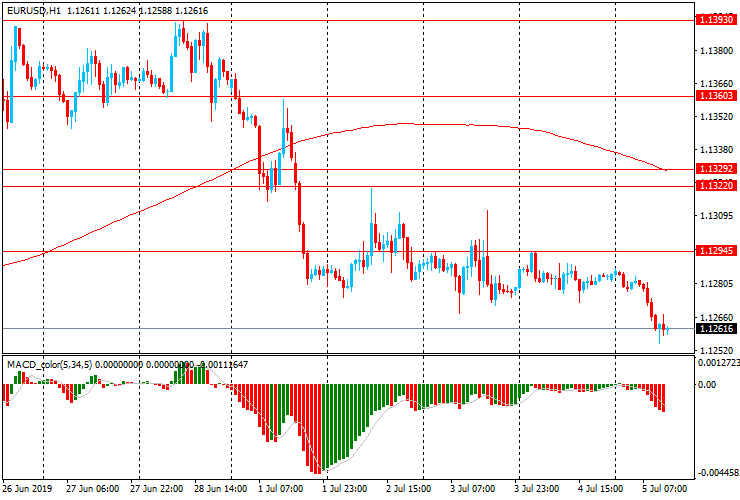Click the MACD_color(5,34,5) indicator label
The image size is (740, 500).
click(49, 364)
